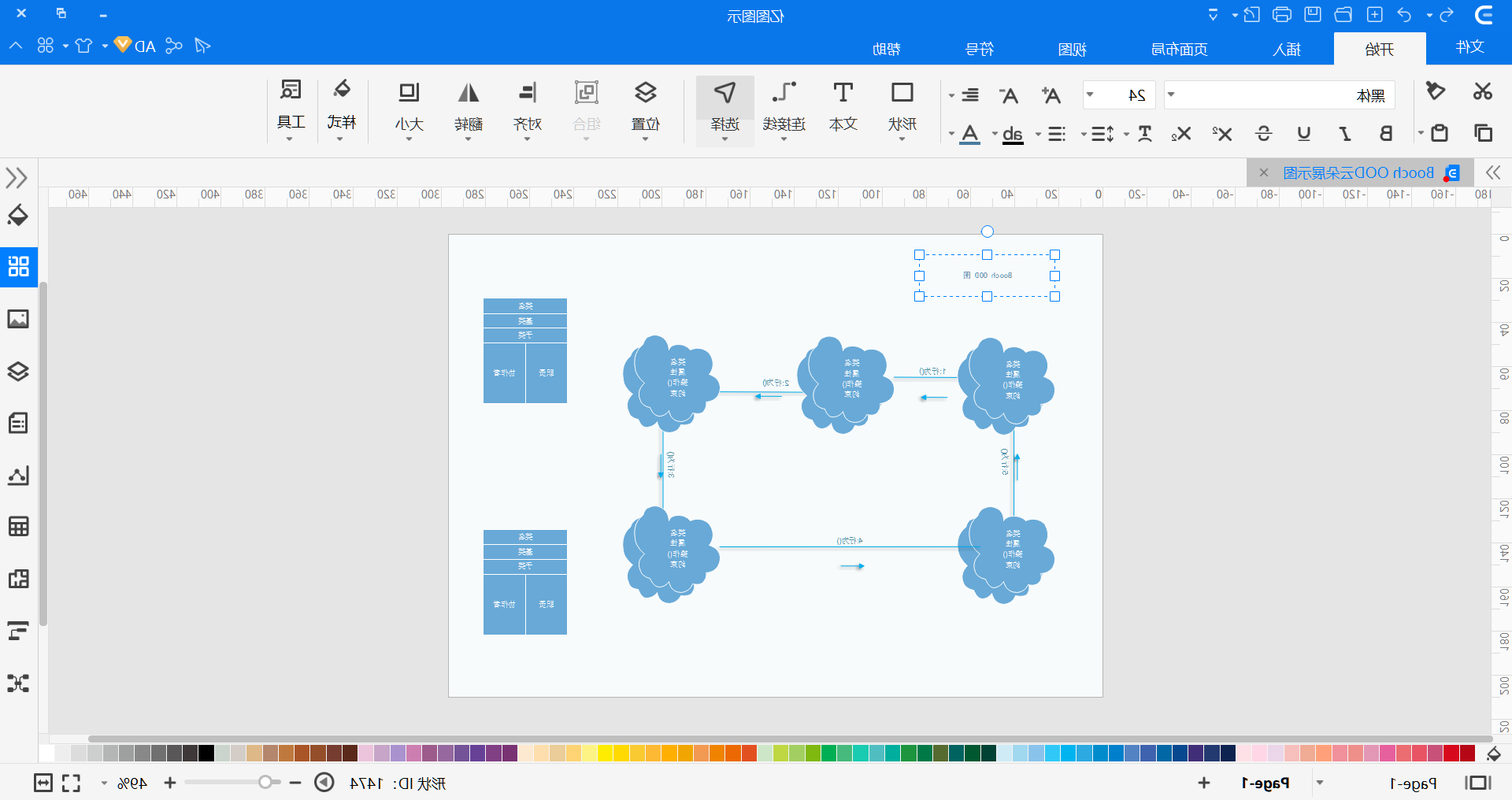The height and width of the screenshot is (800, 1512).
Task: Click fit-to-width icon in status bar
Action: click(43, 783)
